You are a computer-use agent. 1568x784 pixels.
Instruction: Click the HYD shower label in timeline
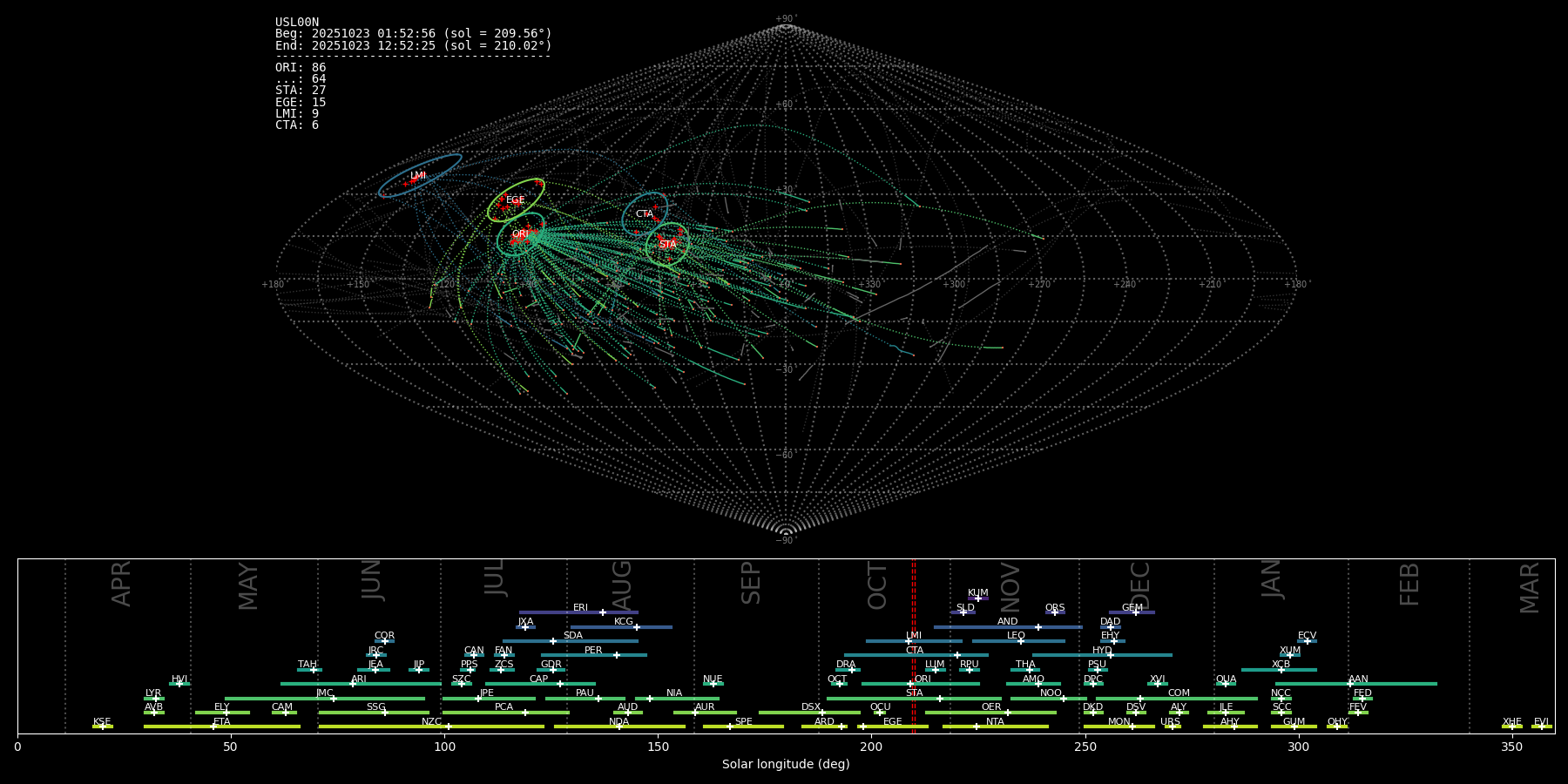click(x=1102, y=651)
